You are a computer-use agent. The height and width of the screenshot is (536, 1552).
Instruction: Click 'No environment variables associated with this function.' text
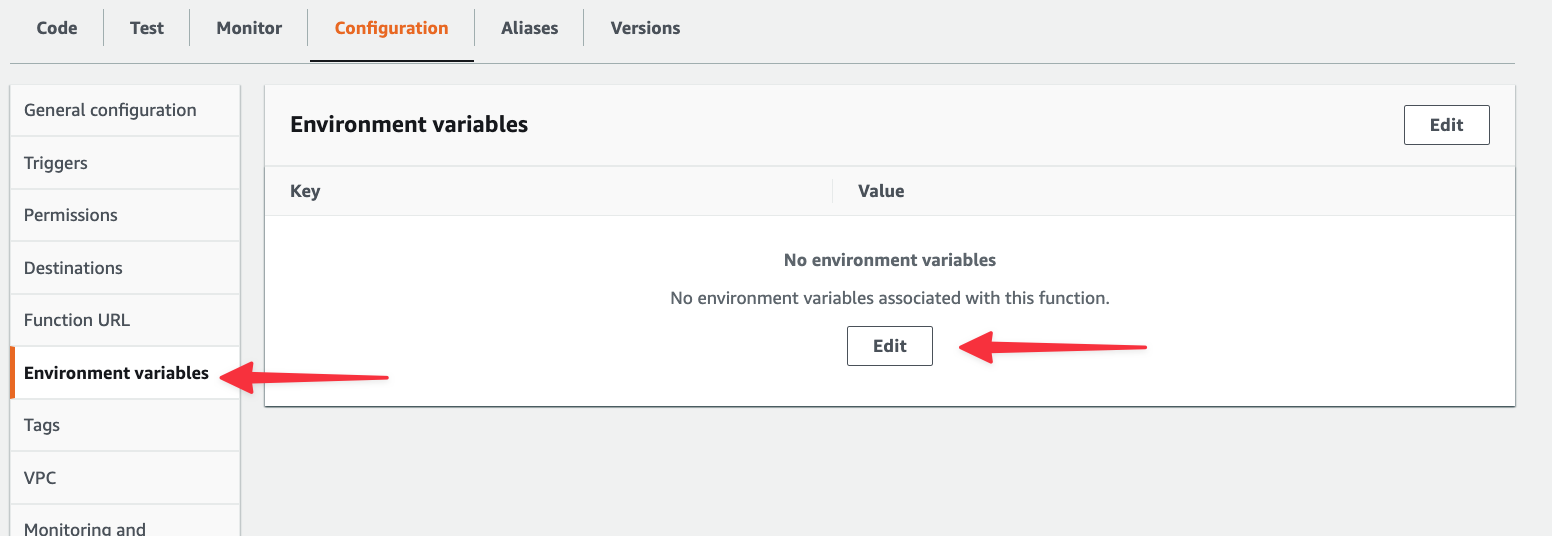click(x=890, y=298)
